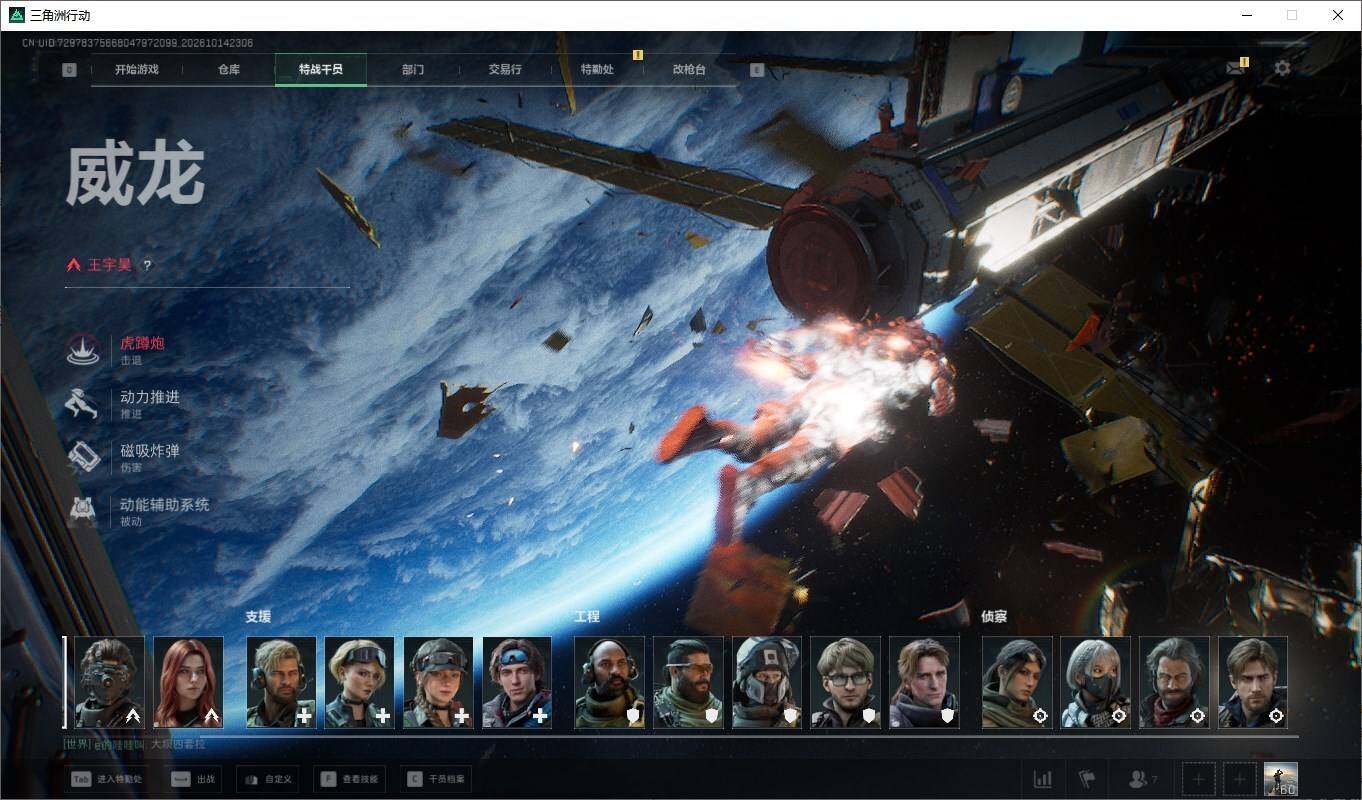
Task: Select the 动力推进 skill icon
Action: click(x=83, y=403)
